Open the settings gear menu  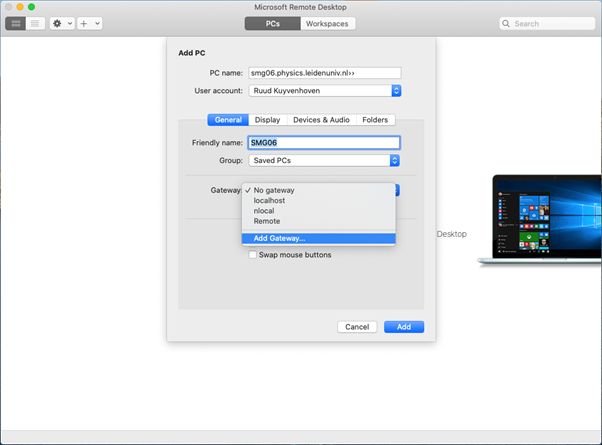[x=58, y=23]
